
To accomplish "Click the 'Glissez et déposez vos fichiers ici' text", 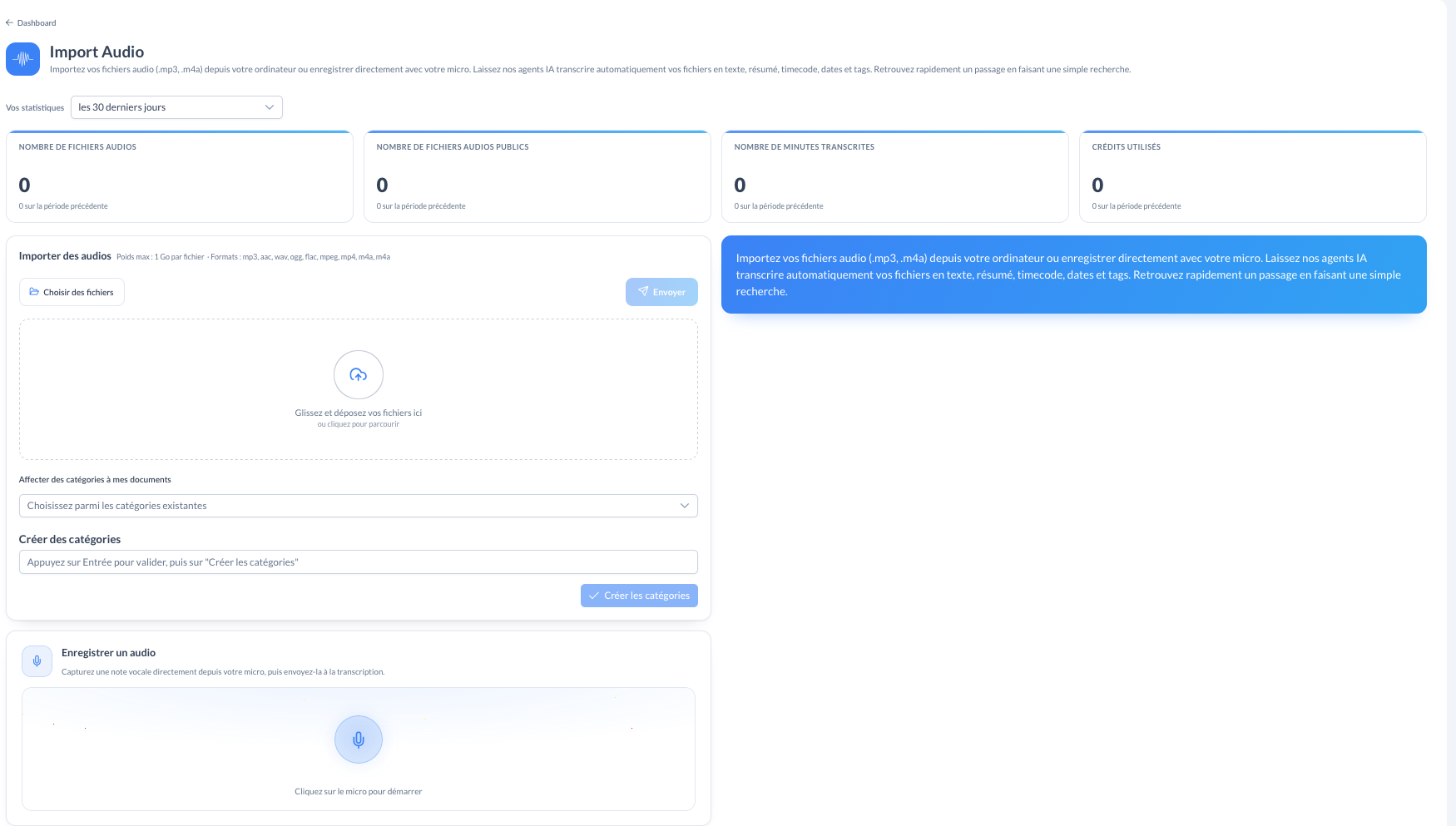I will click(359, 413).
